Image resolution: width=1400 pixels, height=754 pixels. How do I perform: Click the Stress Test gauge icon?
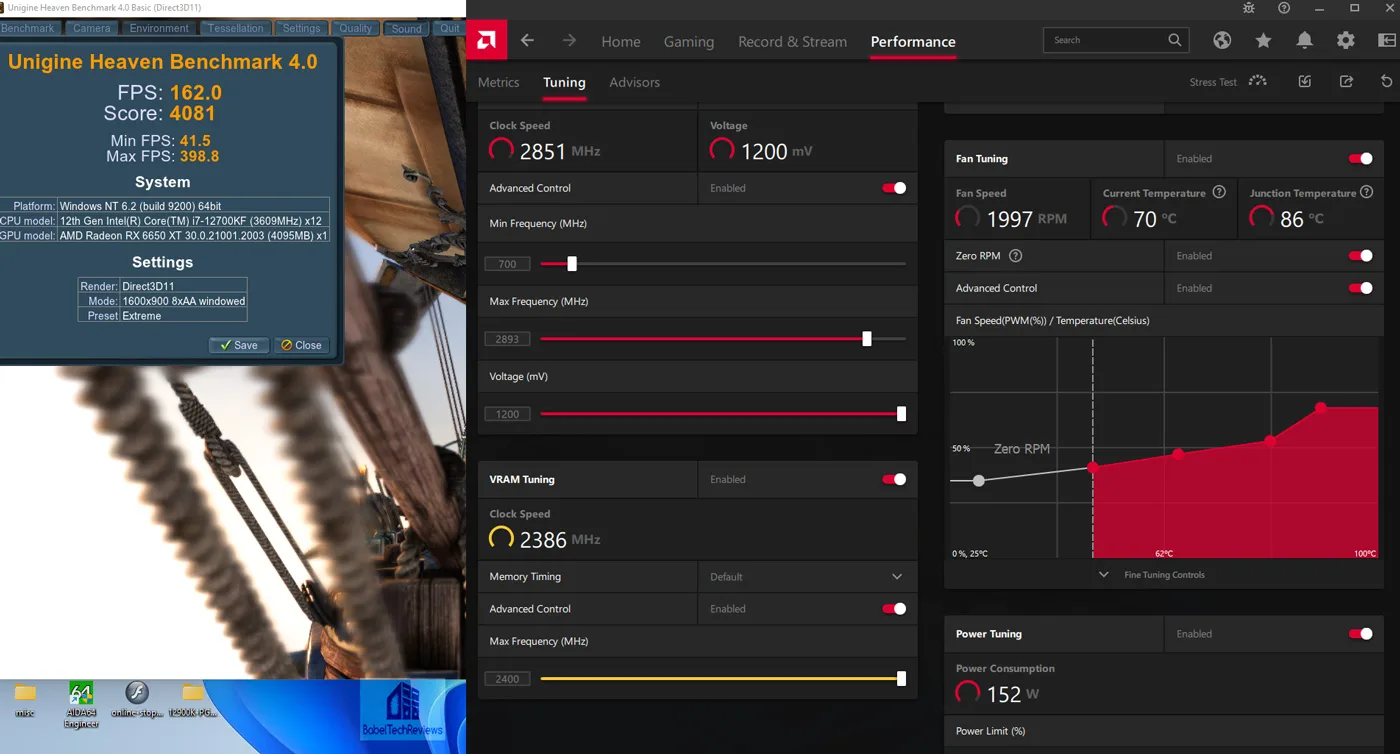coord(1258,81)
